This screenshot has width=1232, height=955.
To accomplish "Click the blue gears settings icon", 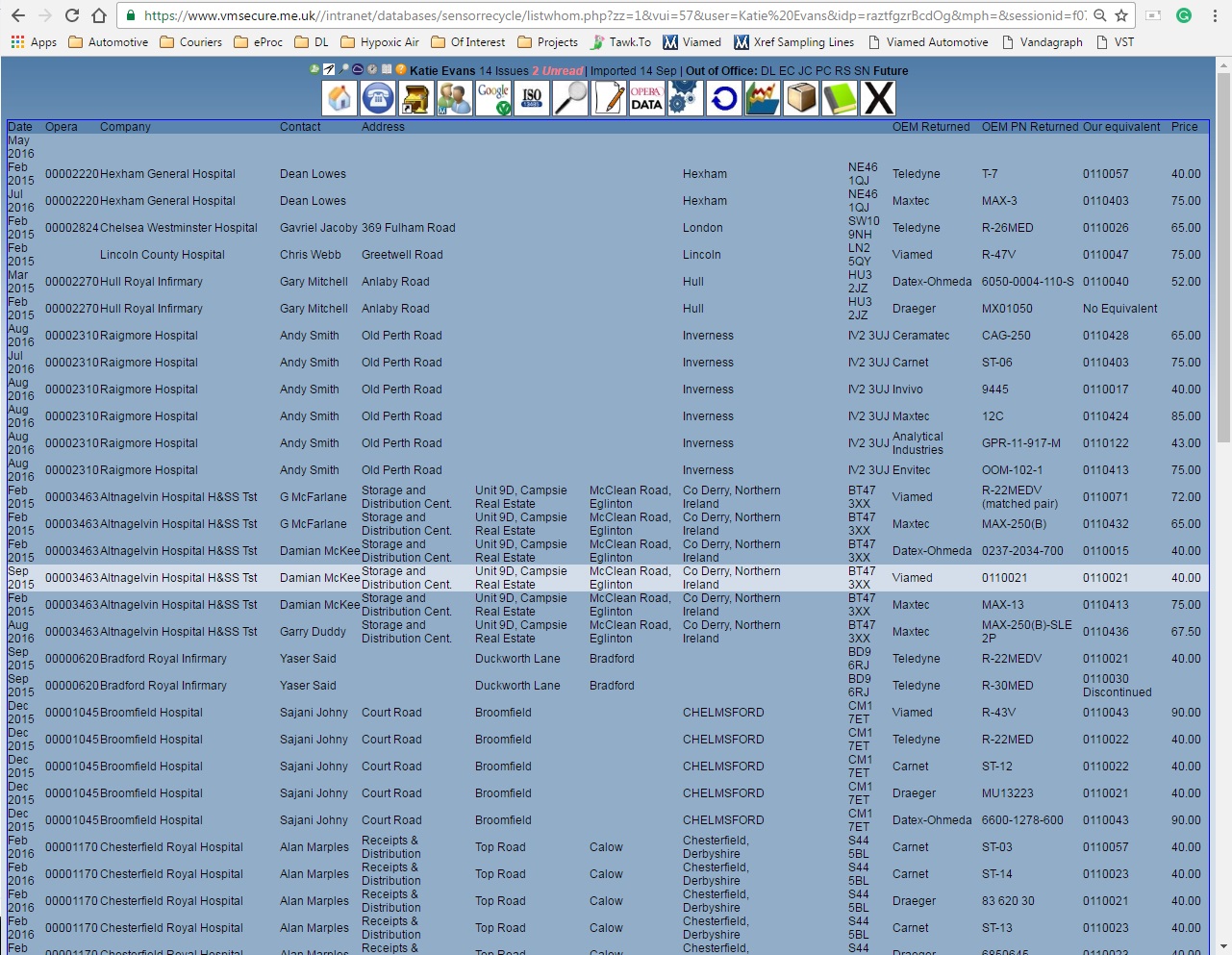I will (x=685, y=98).
